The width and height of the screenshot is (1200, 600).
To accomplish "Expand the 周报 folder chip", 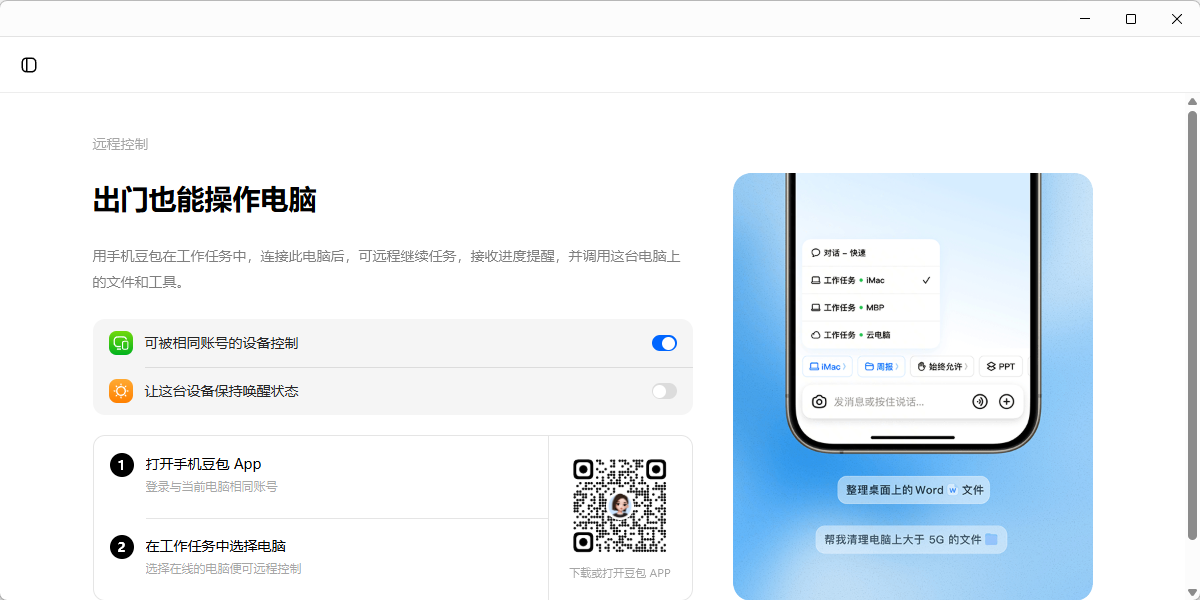I will [881, 367].
